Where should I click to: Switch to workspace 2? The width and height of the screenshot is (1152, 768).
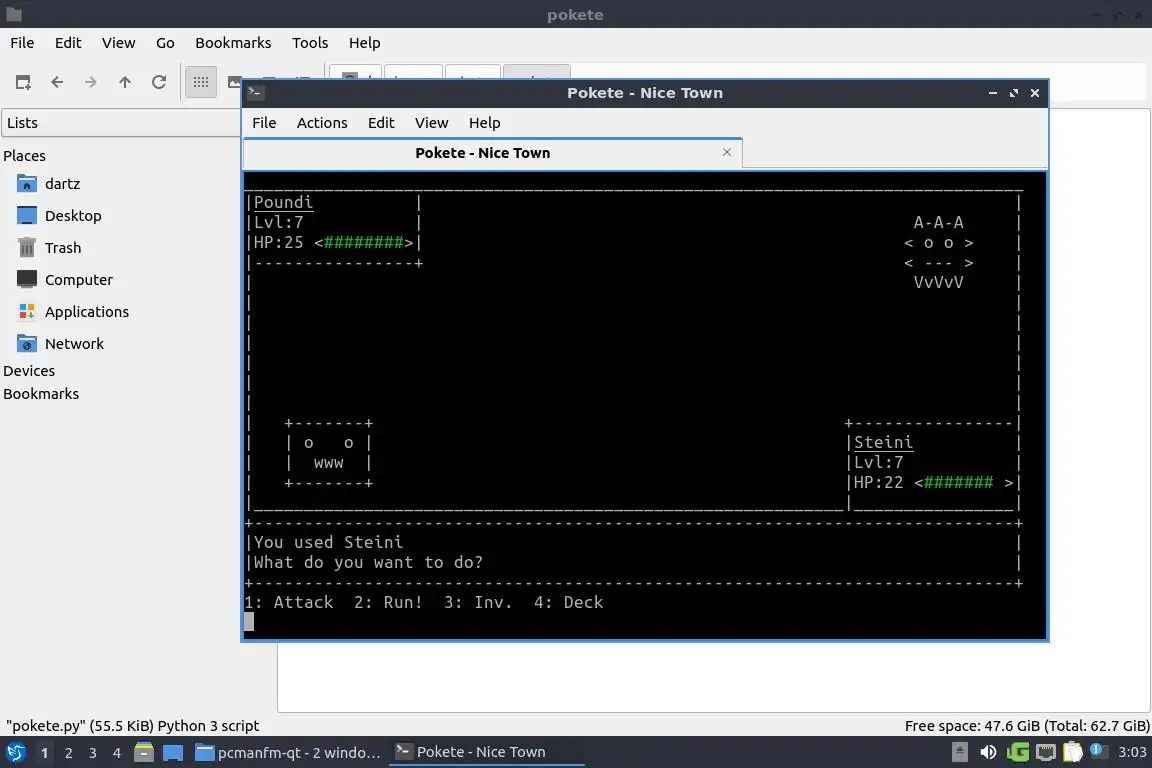point(68,753)
